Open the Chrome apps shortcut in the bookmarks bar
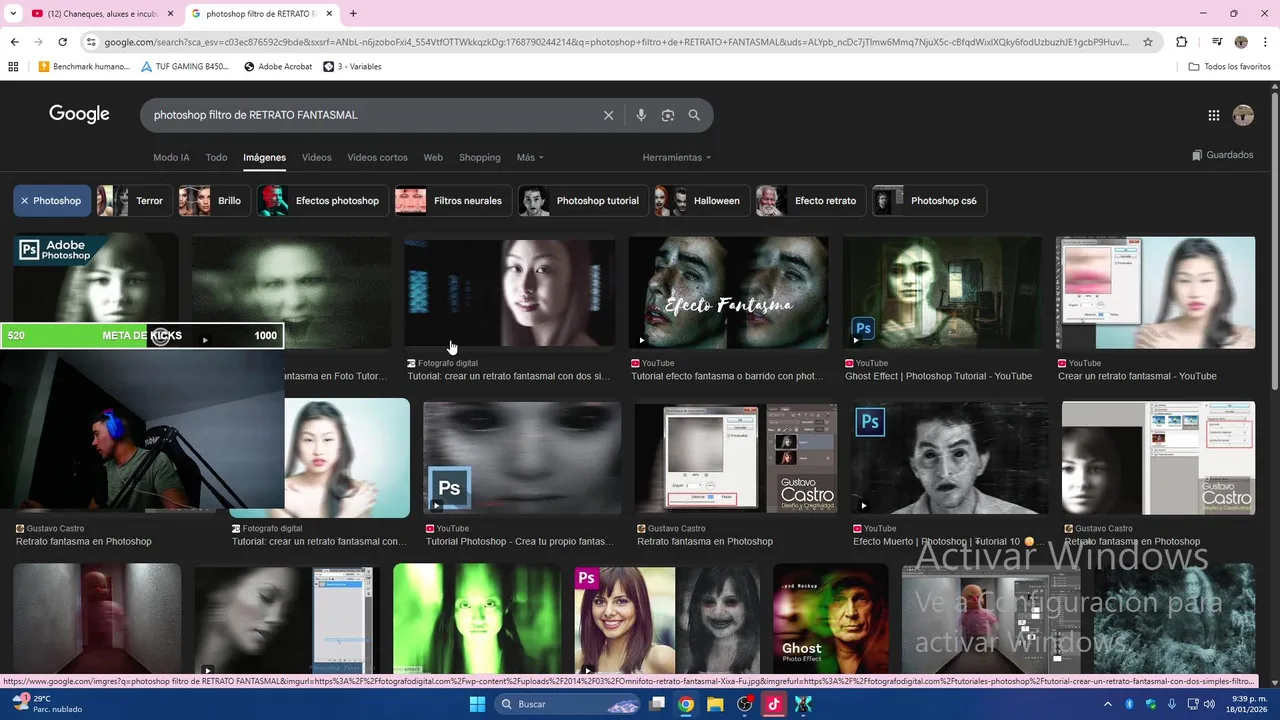The height and width of the screenshot is (720, 1280). 13,67
